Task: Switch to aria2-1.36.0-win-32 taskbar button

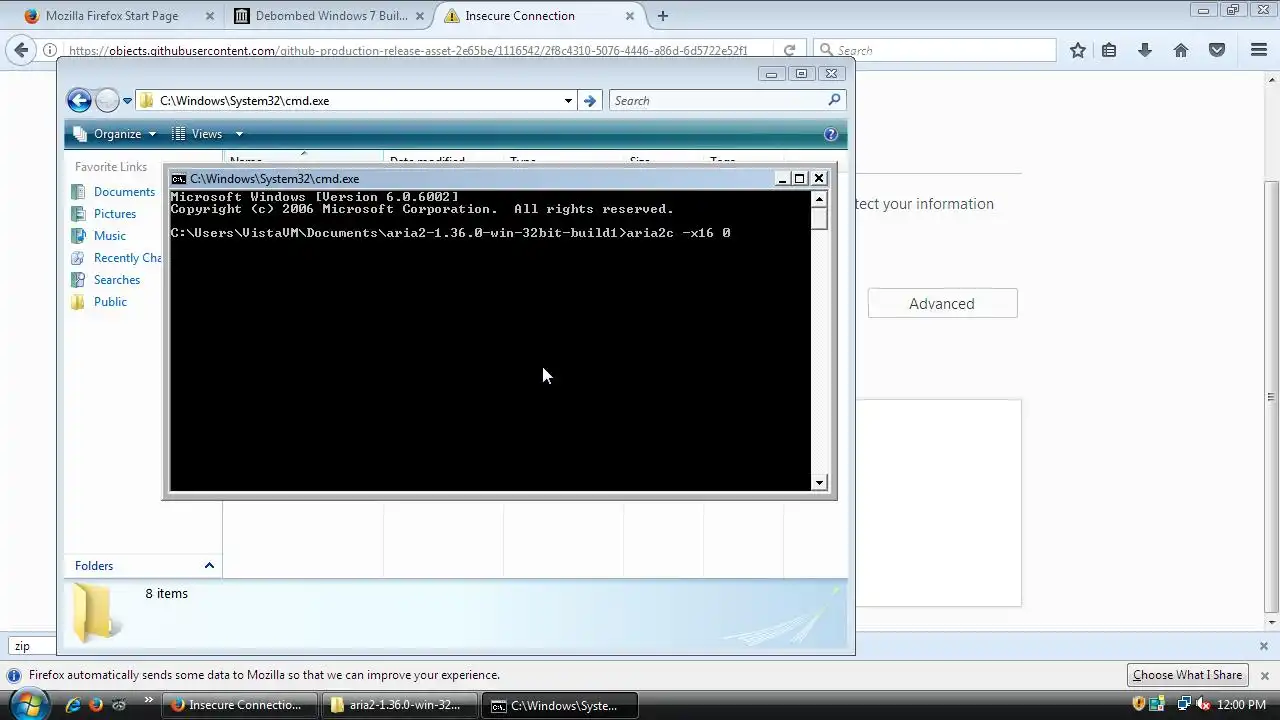Action: (400, 705)
